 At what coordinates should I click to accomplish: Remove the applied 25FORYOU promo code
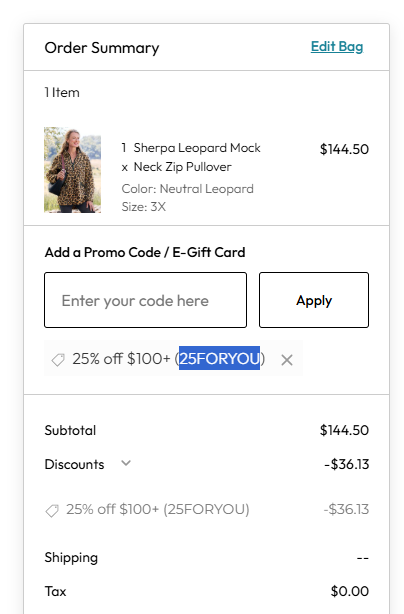tap(287, 360)
